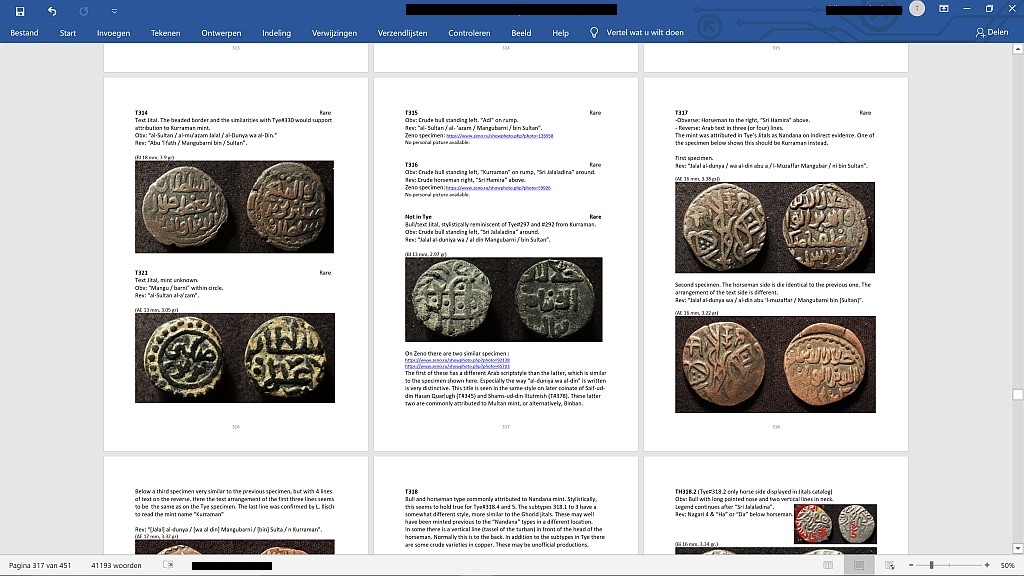Open the first zeno.ru link below 'two similar specimen'
This screenshot has height=576, width=1024.
[x=457, y=360]
